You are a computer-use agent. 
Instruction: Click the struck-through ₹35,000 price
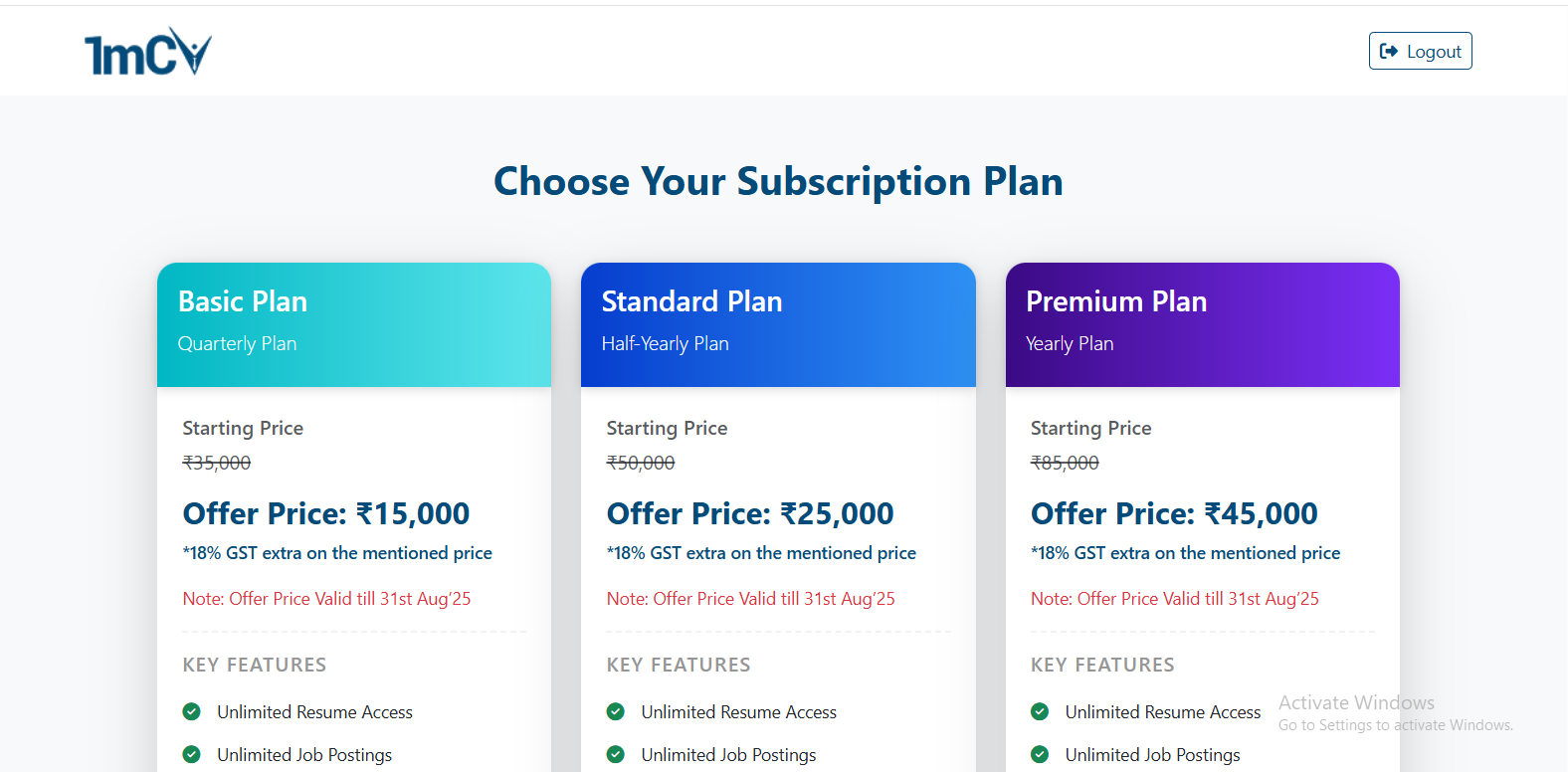(217, 463)
